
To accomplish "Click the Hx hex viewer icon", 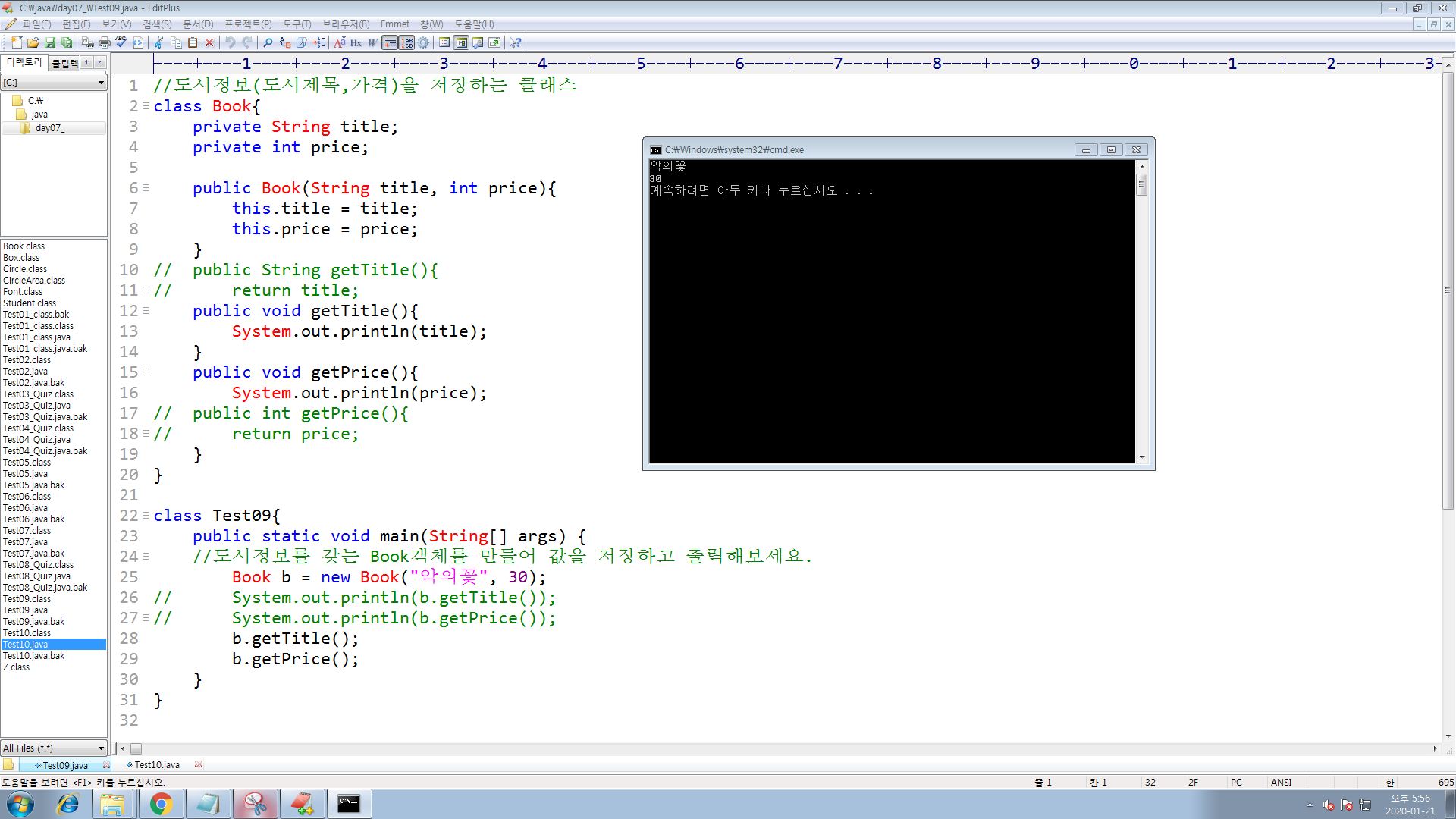I will [x=356, y=42].
